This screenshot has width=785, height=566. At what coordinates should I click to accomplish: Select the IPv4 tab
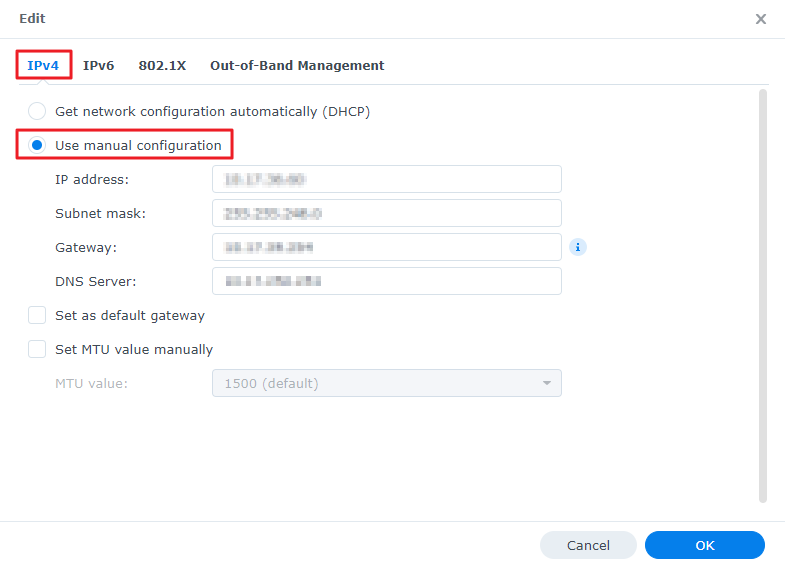click(x=43, y=66)
